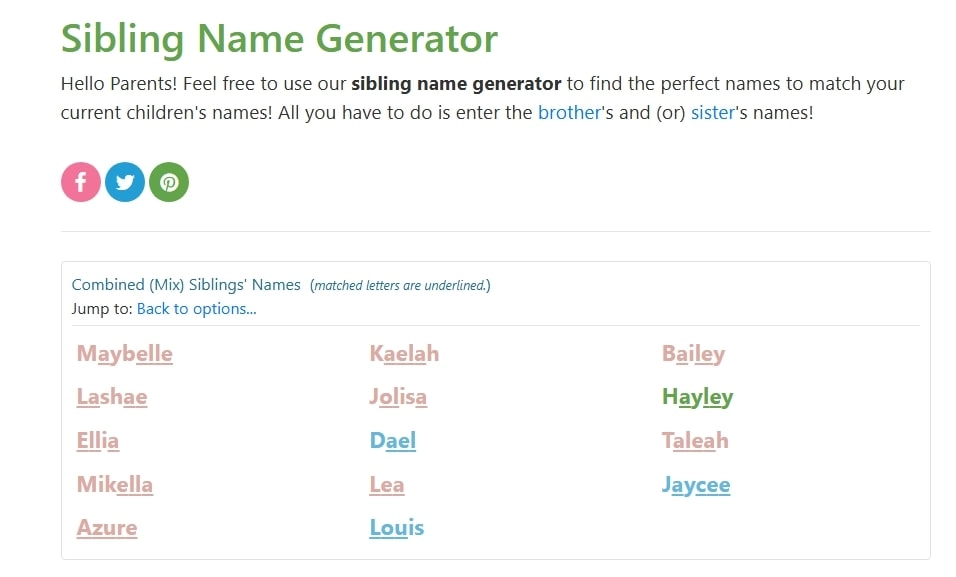The width and height of the screenshot is (956, 577).
Task: Select the name Lea
Action: 387,485
